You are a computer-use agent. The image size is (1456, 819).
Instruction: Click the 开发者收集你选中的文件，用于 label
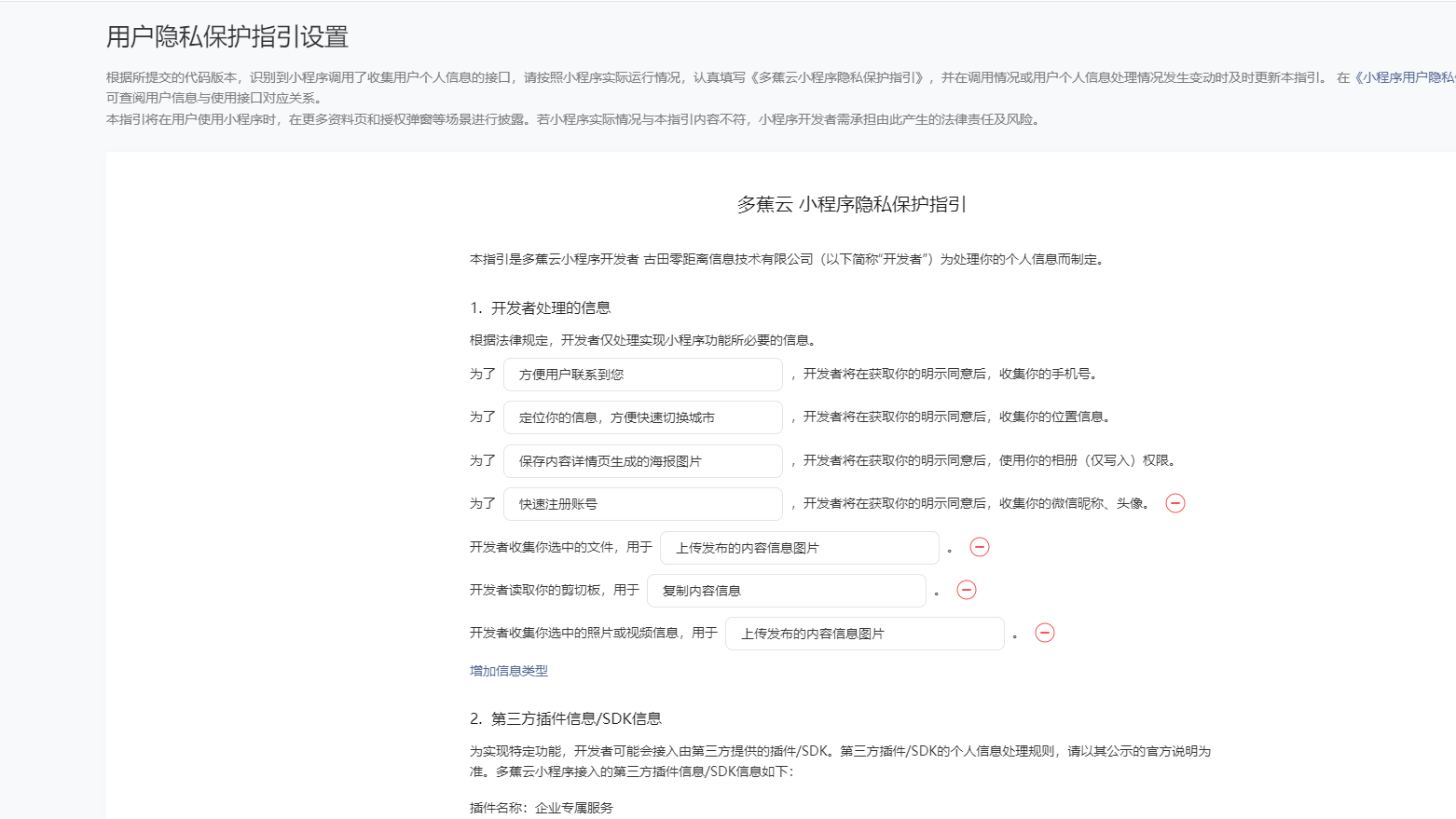[x=561, y=547]
